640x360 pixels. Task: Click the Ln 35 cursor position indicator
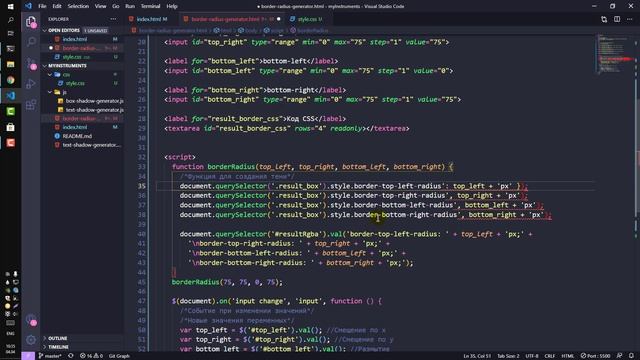click(x=477, y=356)
